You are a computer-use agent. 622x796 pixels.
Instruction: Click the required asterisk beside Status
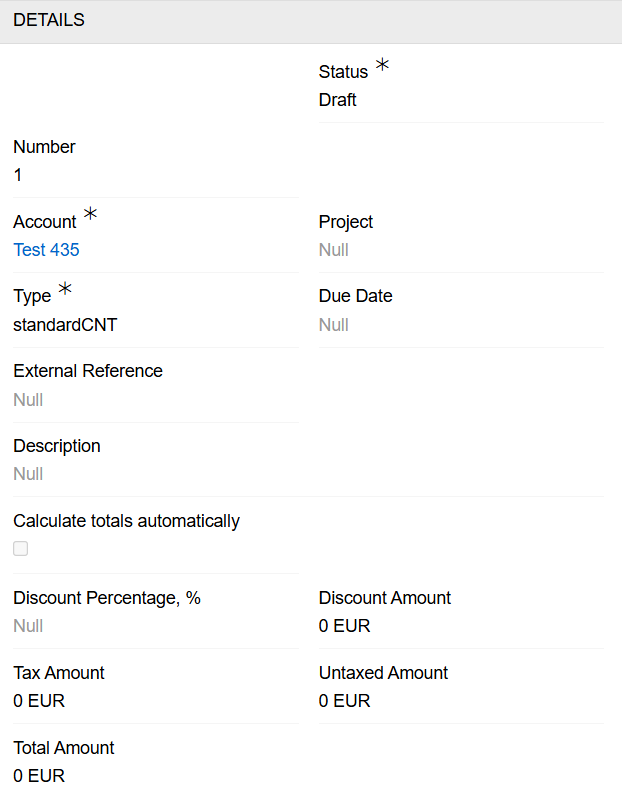tap(382, 66)
